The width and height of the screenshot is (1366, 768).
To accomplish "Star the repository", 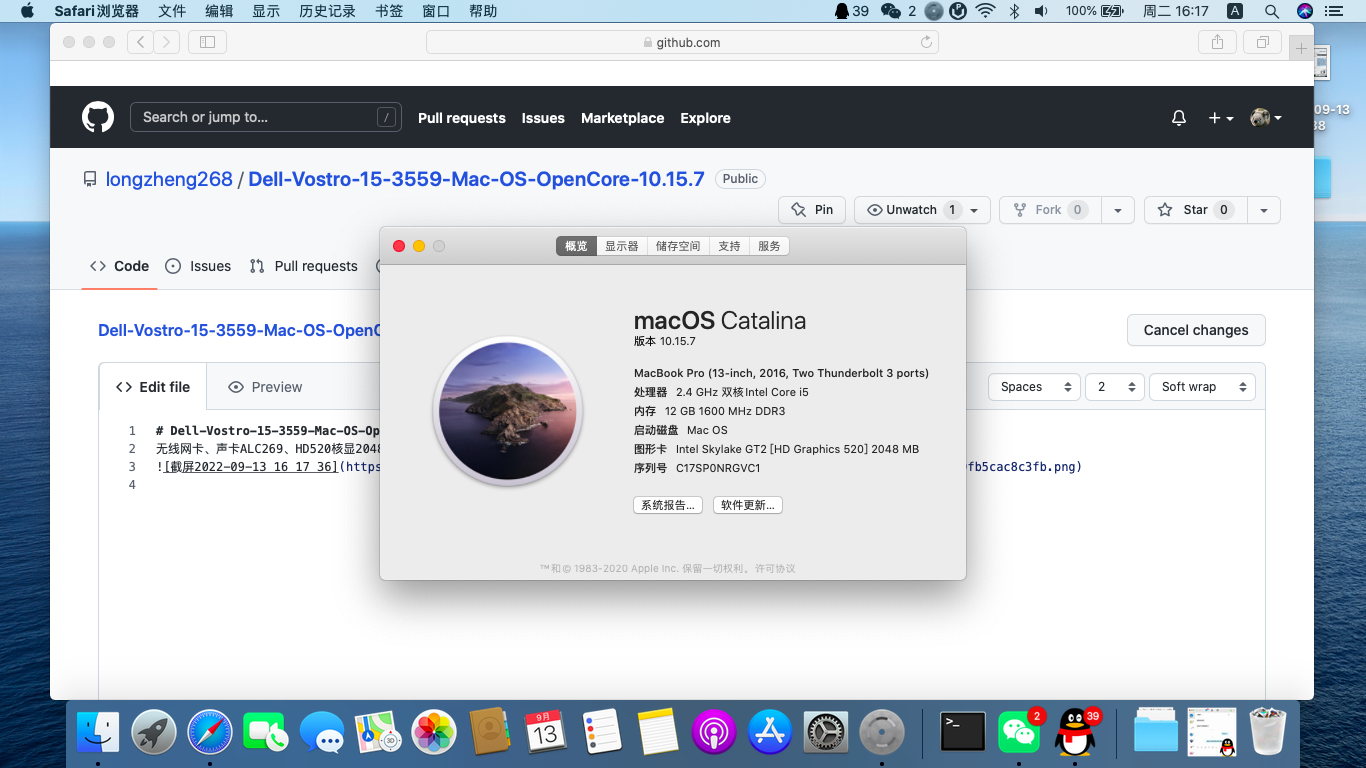I will pos(1195,210).
